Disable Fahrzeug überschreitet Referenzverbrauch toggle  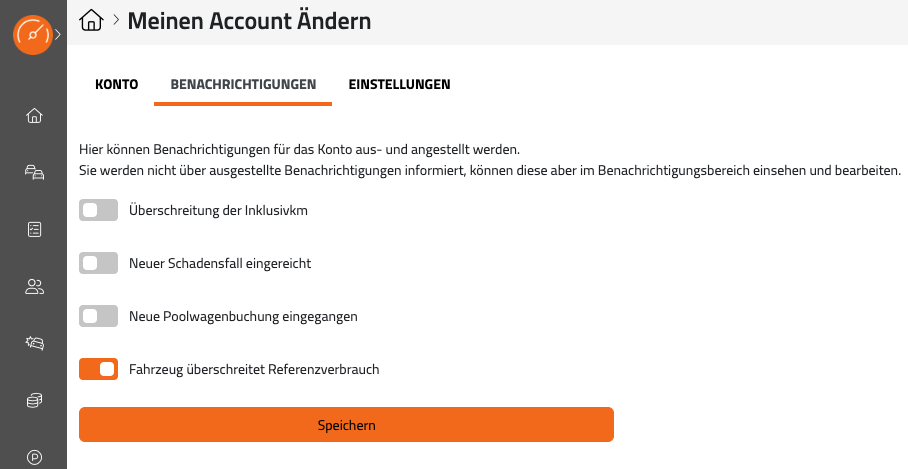pyautogui.click(x=98, y=369)
